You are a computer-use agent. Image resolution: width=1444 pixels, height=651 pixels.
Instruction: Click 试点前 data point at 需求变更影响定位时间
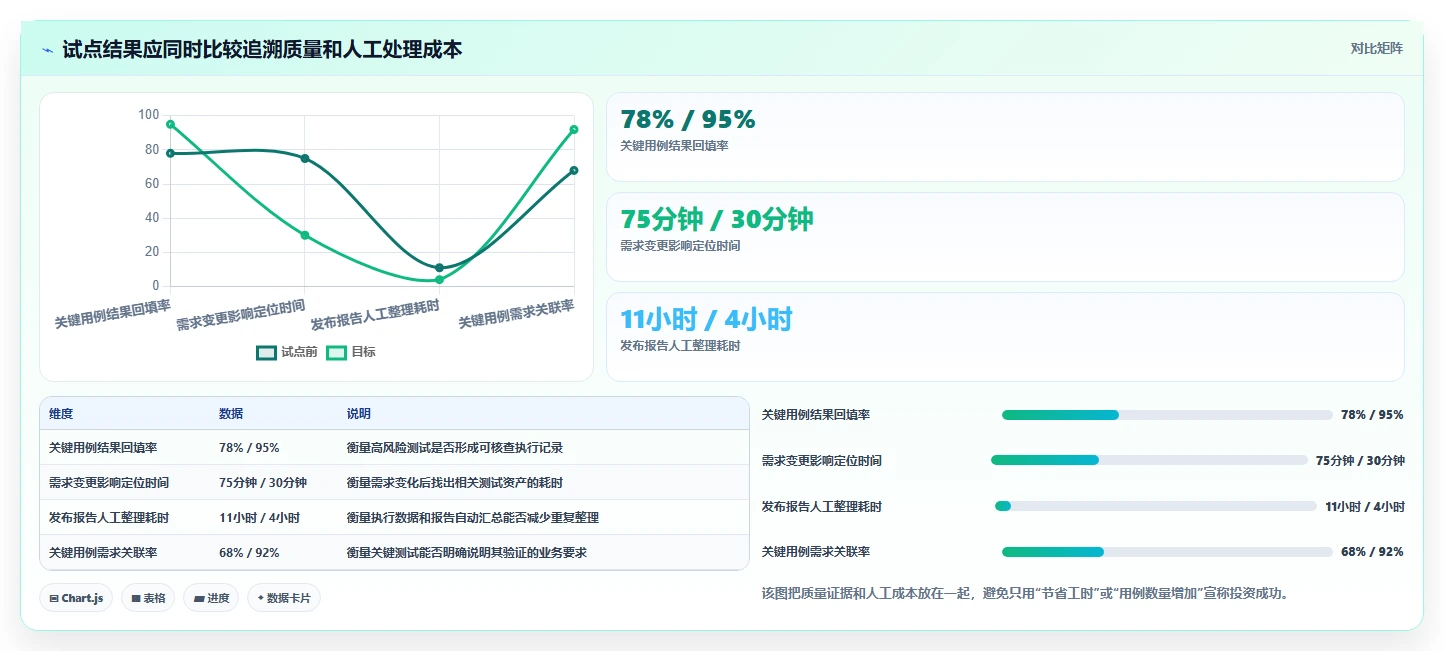pos(305,158)
